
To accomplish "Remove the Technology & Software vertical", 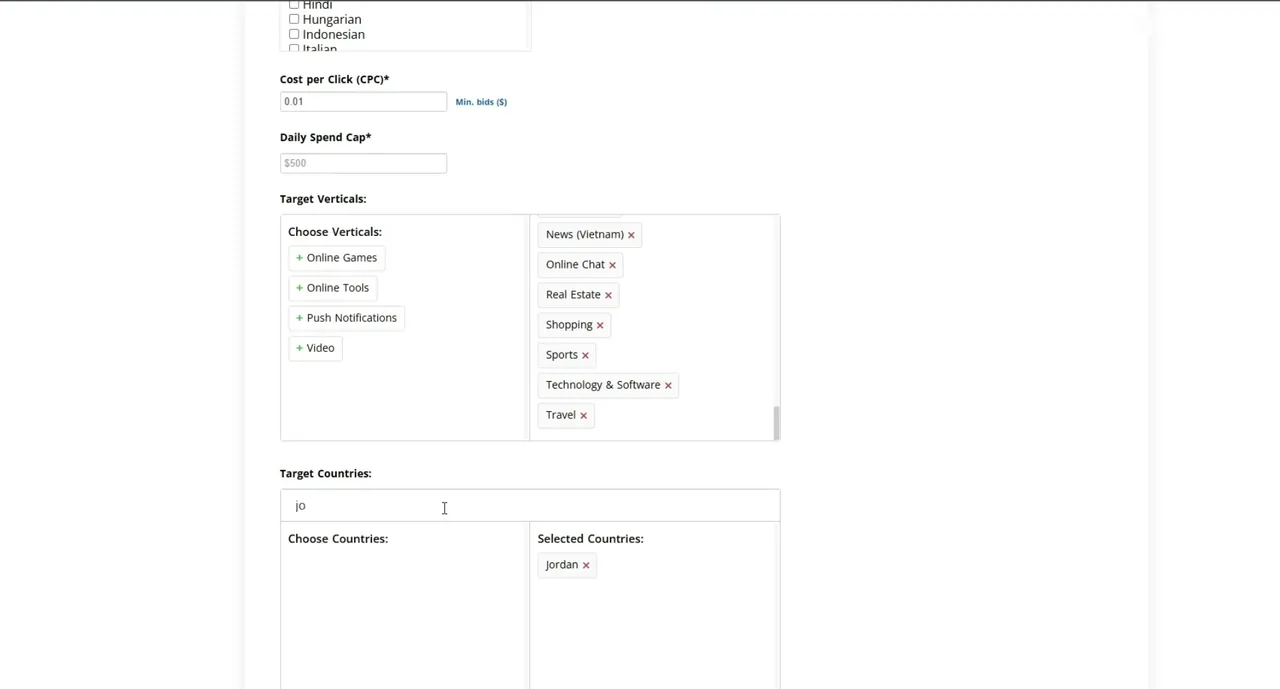I will tap(668, 385).
